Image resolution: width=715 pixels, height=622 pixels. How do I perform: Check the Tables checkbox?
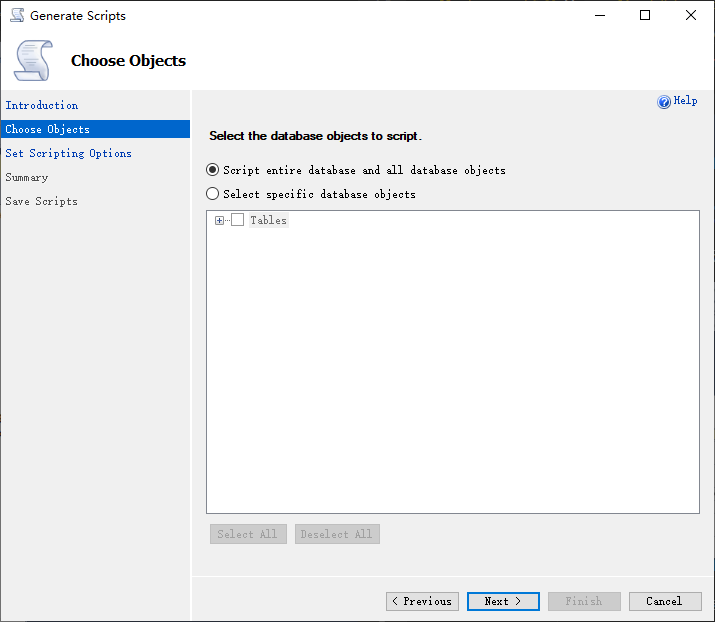tap(238, 220)
